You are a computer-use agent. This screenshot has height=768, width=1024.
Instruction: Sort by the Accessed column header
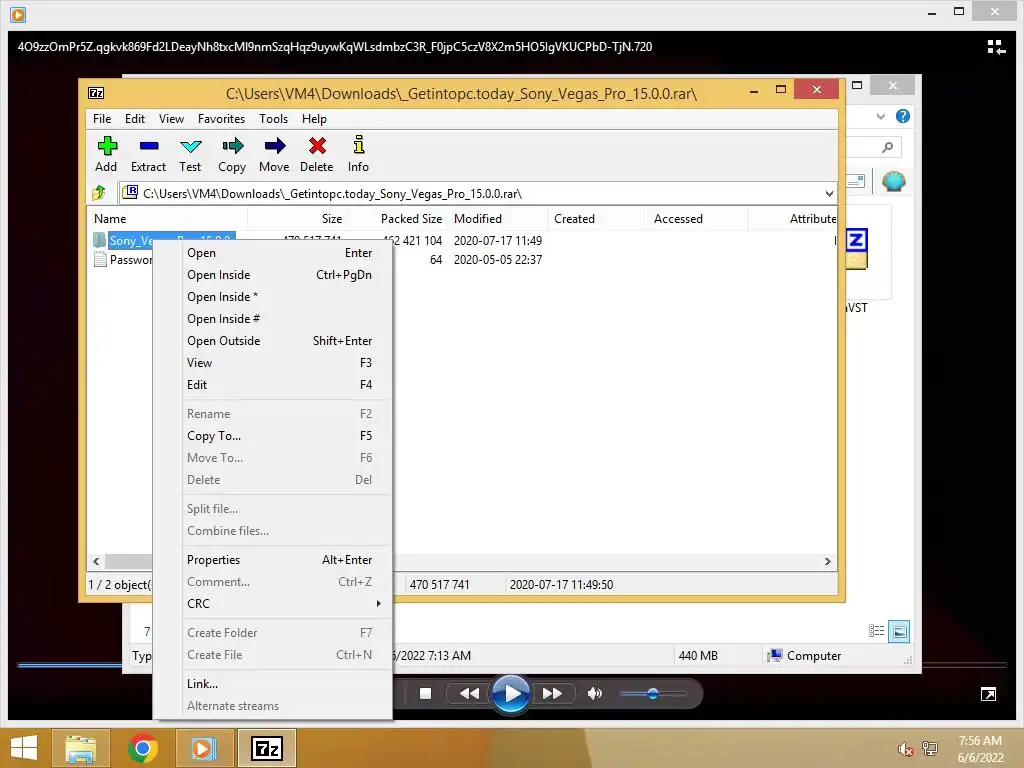[697, 219]
